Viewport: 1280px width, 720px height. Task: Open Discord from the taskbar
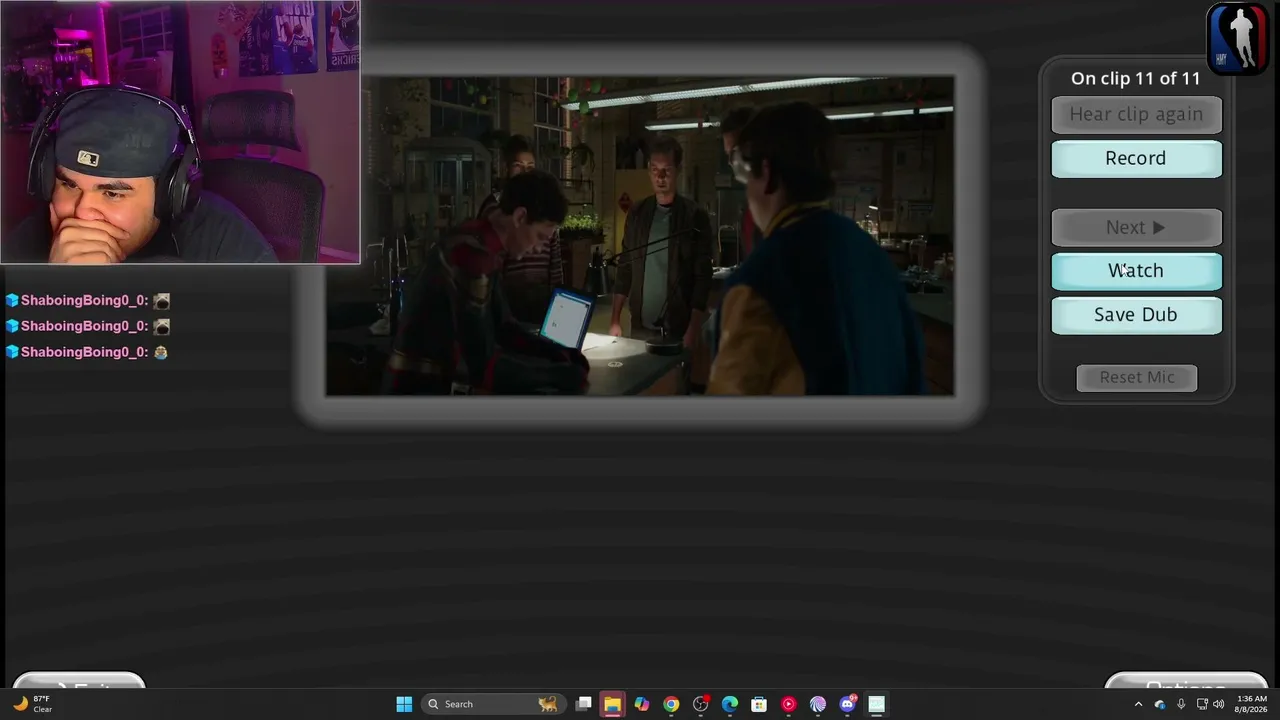(848, 704)
